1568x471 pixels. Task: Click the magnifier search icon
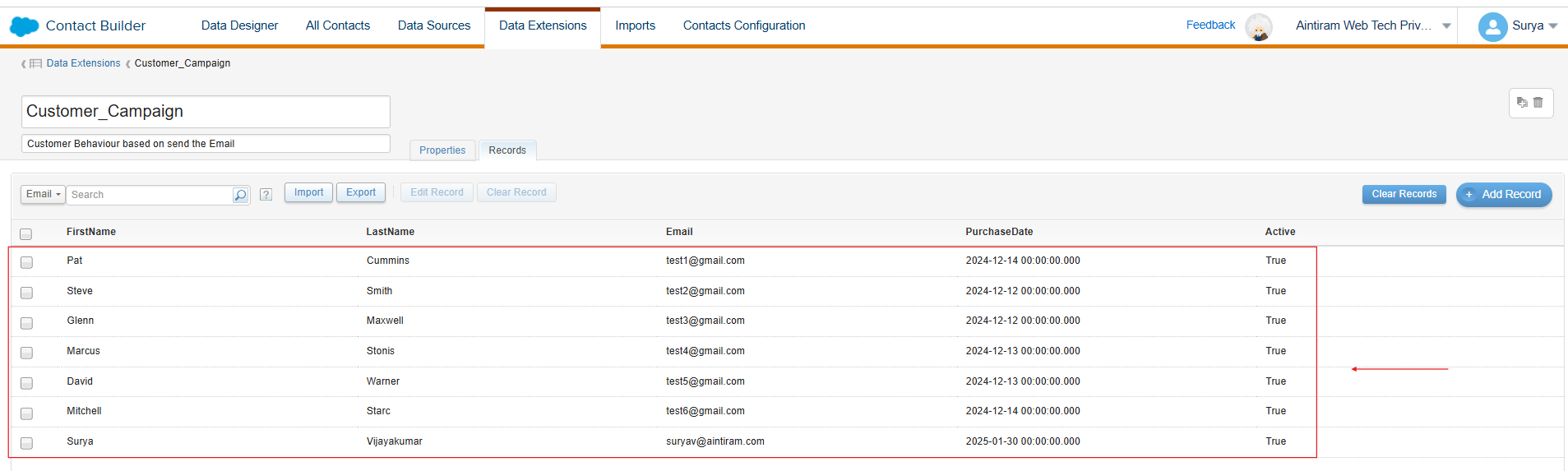coord(240,195)
